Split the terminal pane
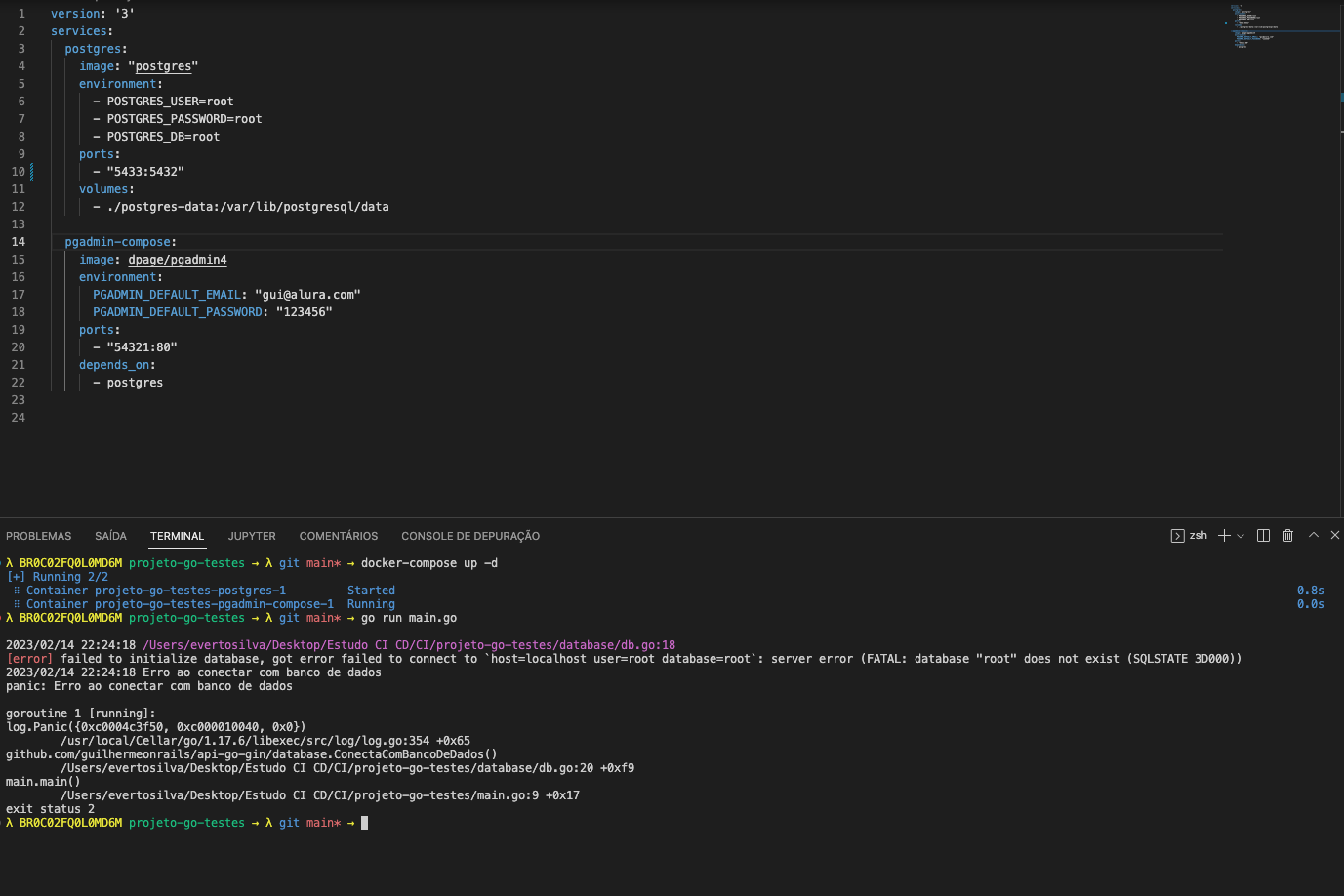The height and width of the screenshot is (896, 1344). point(1263,536)
